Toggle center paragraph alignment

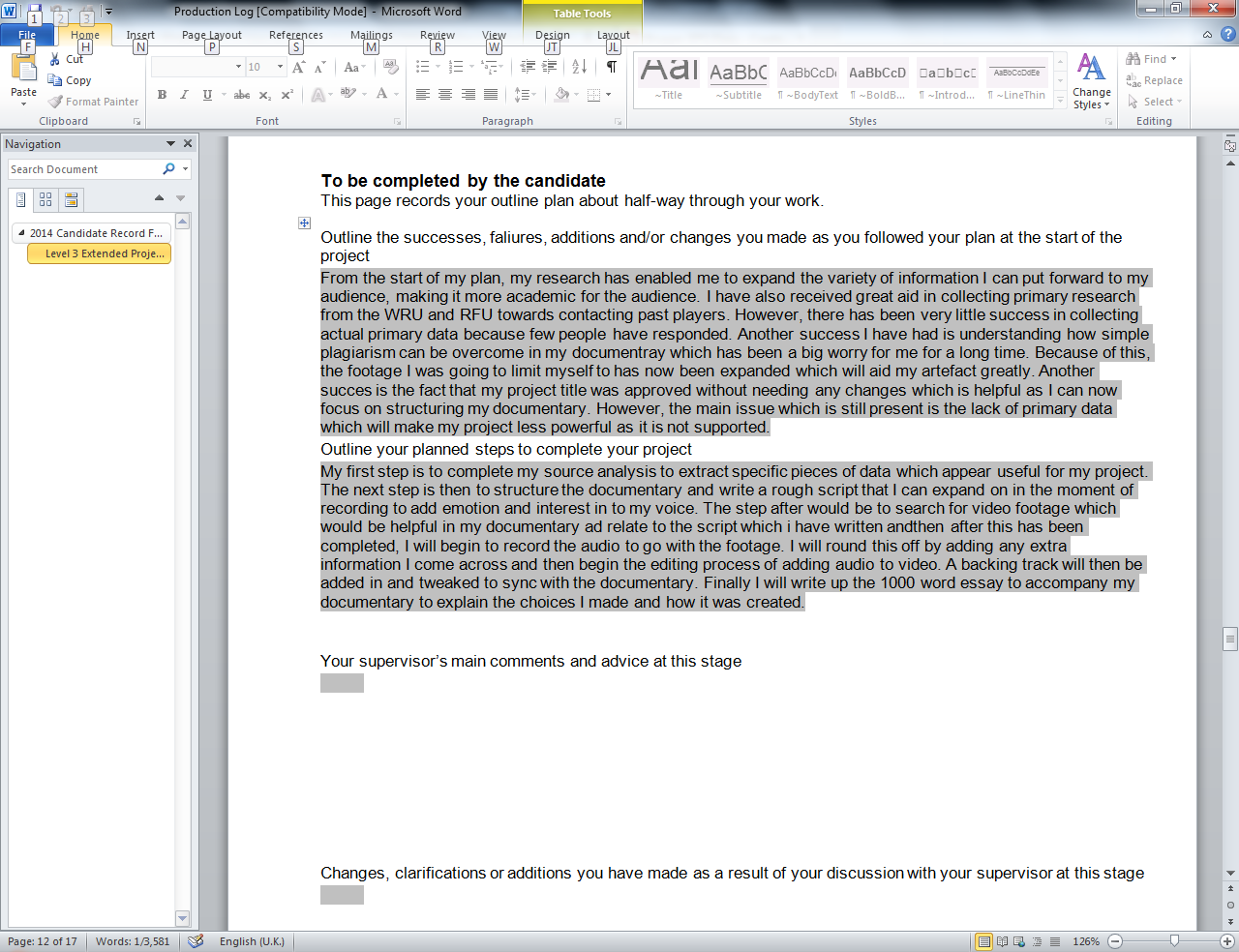point(443,93)
